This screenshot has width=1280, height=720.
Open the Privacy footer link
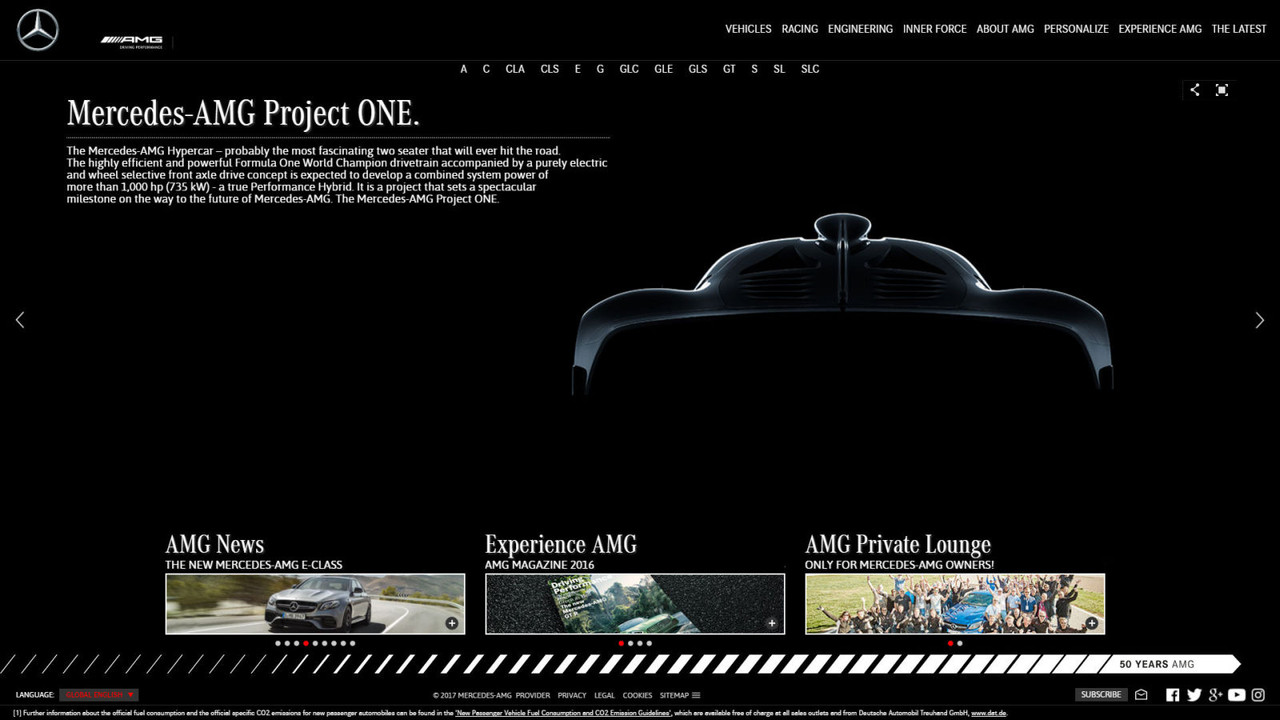point(572,695)
